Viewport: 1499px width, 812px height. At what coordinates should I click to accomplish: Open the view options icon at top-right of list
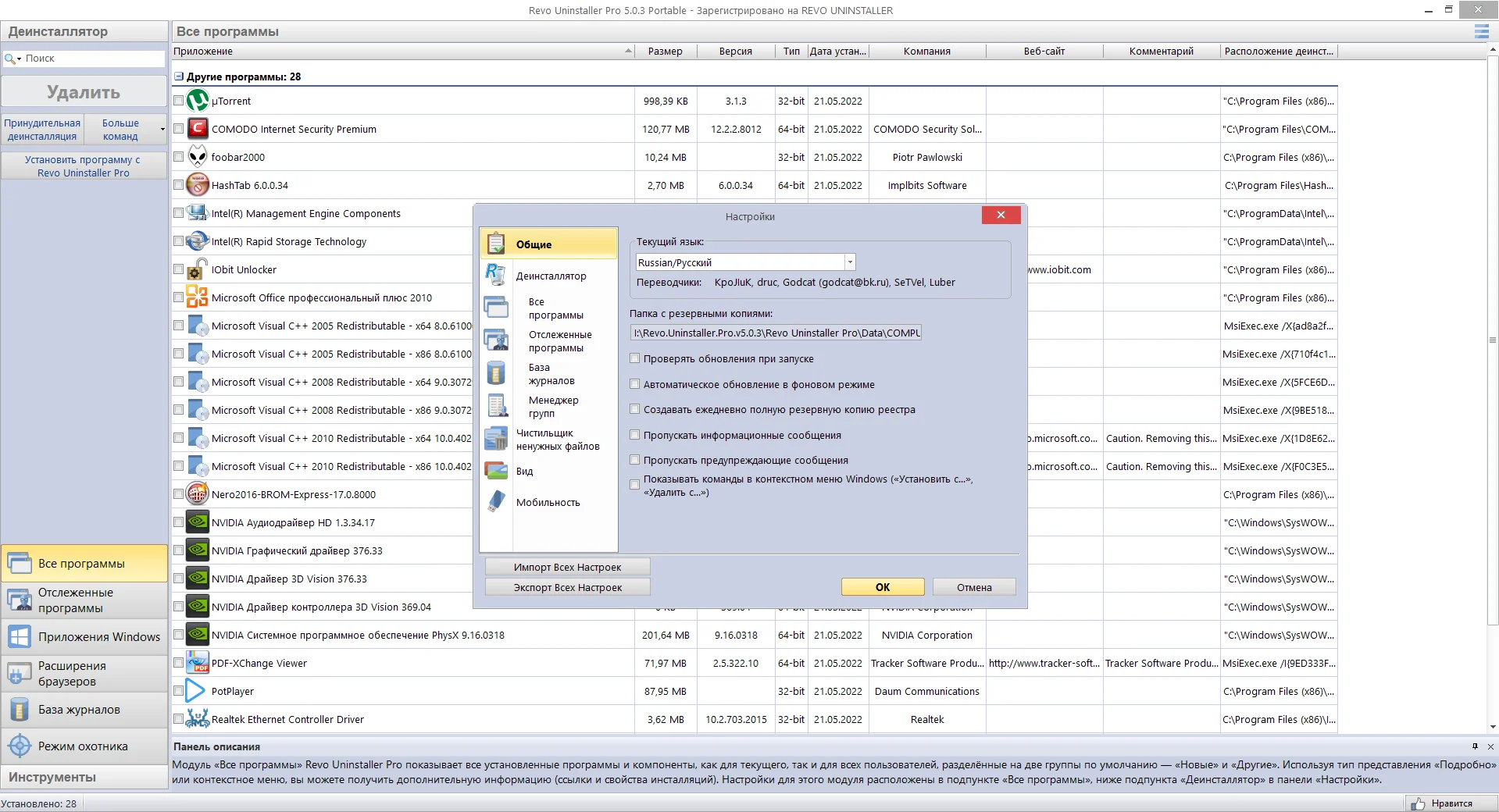1481,31
